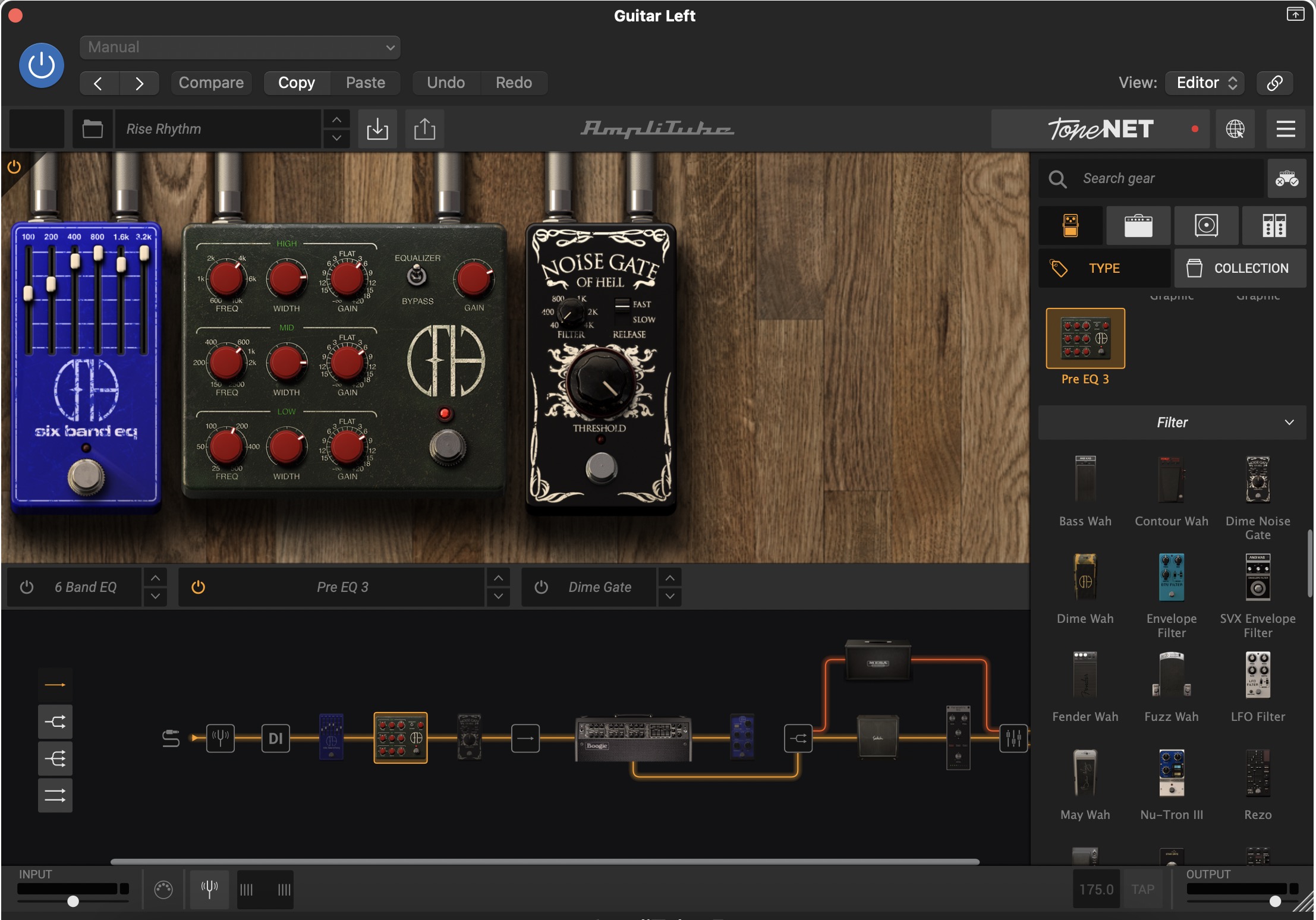The width and height of the screenshot is (1316, 920).
Task: Toggle the Dime Gate power button
Action: [541, 587]
